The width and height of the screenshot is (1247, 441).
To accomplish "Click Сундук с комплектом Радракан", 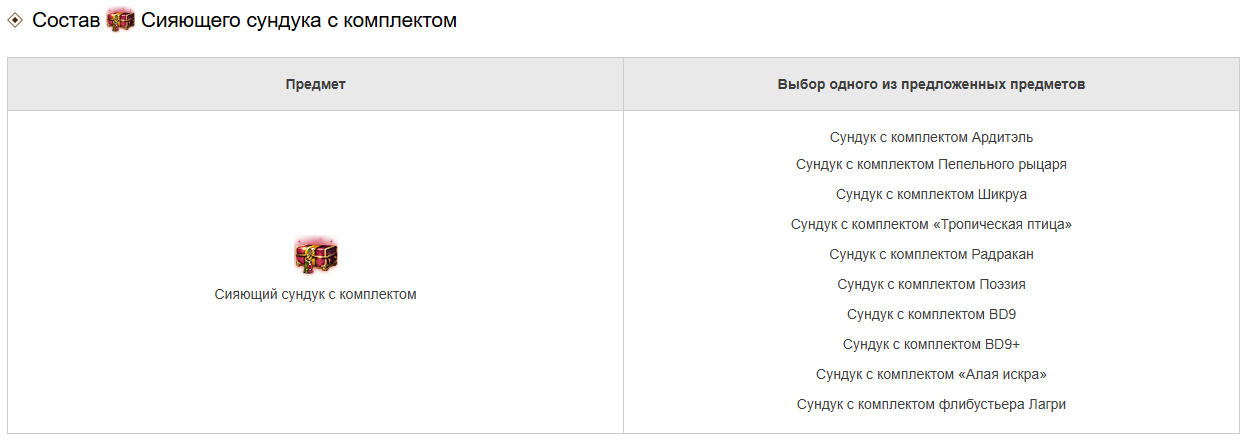I will click(931, 254).
